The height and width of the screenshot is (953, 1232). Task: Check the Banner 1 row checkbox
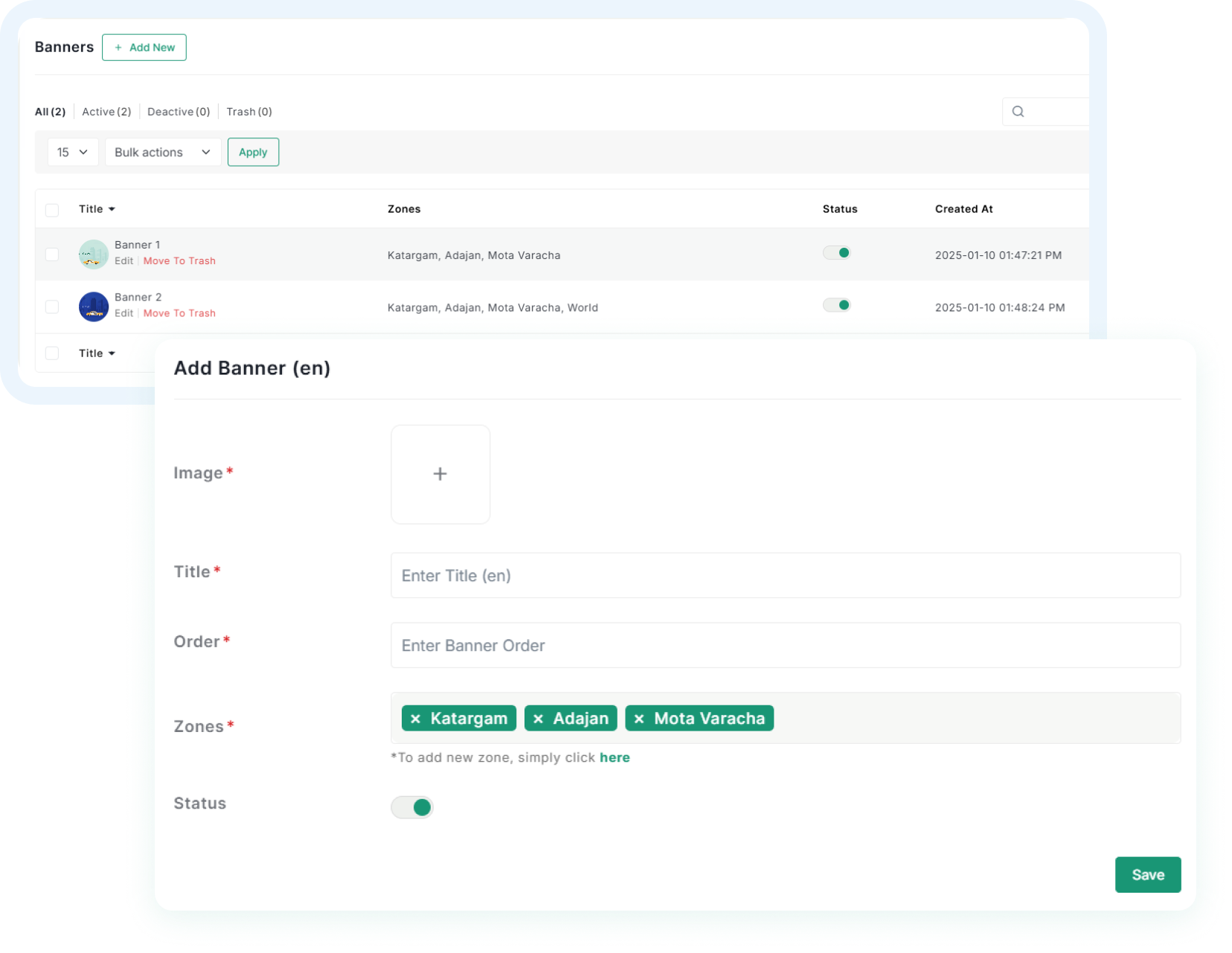click(x=52, y=254)
